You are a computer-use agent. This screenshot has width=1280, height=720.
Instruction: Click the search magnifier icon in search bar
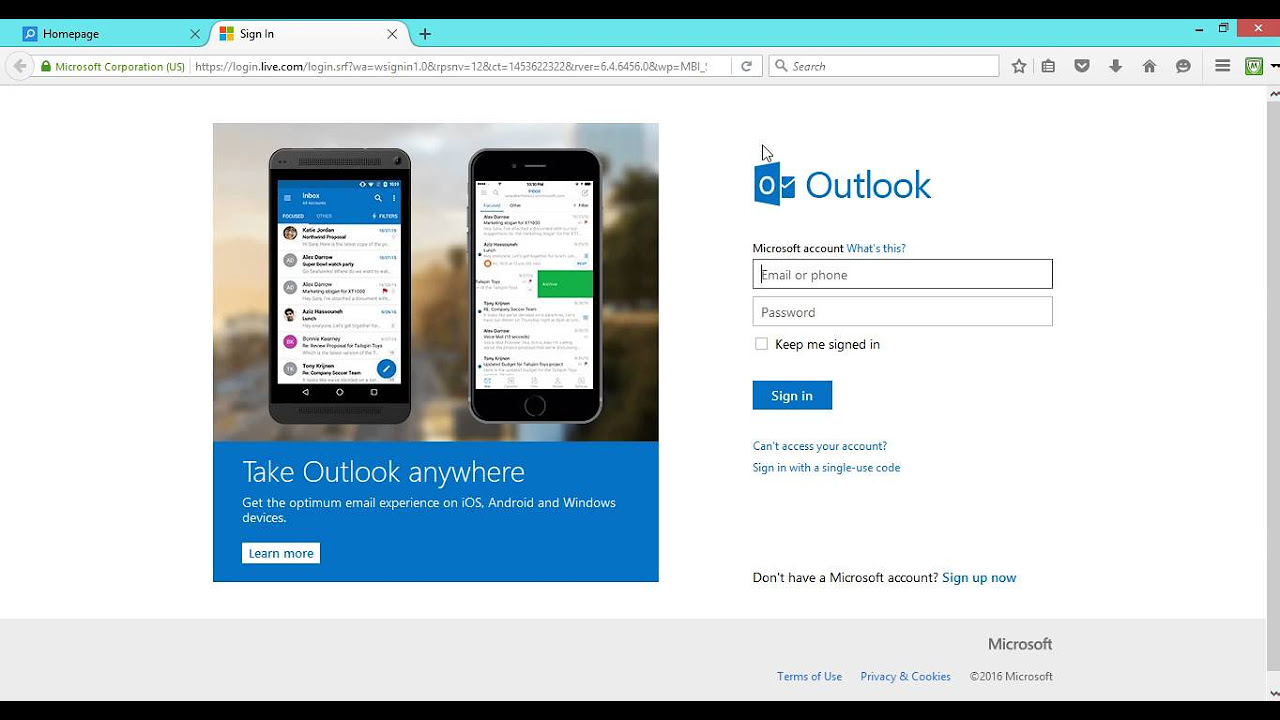pyautogui.click(x=781, y=66)
